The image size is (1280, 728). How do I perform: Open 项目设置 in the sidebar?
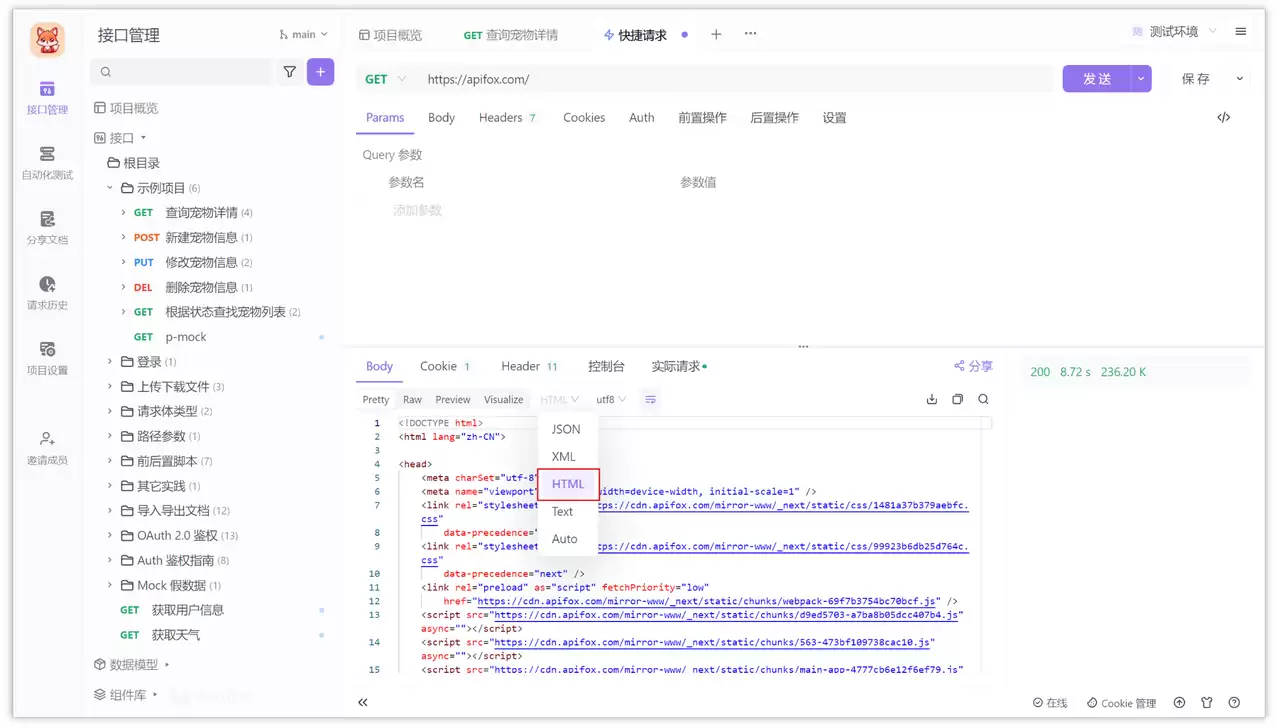click(47, 358)
